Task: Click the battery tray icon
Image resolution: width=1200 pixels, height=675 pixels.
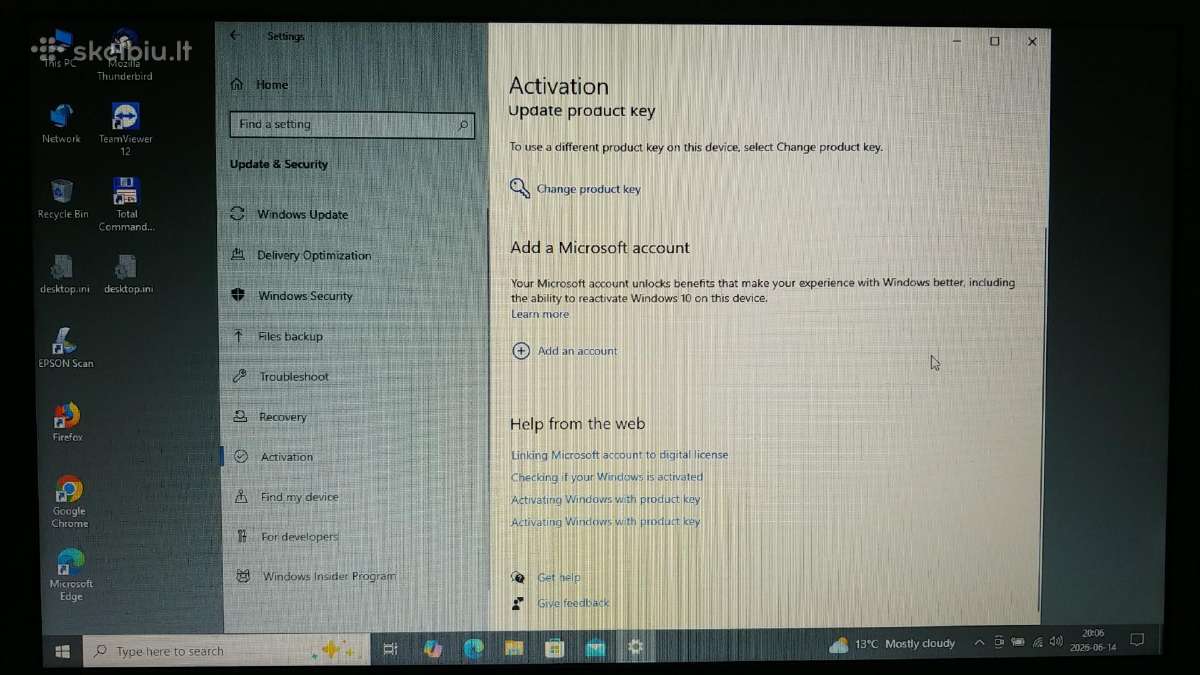Action: (1018, 641)
